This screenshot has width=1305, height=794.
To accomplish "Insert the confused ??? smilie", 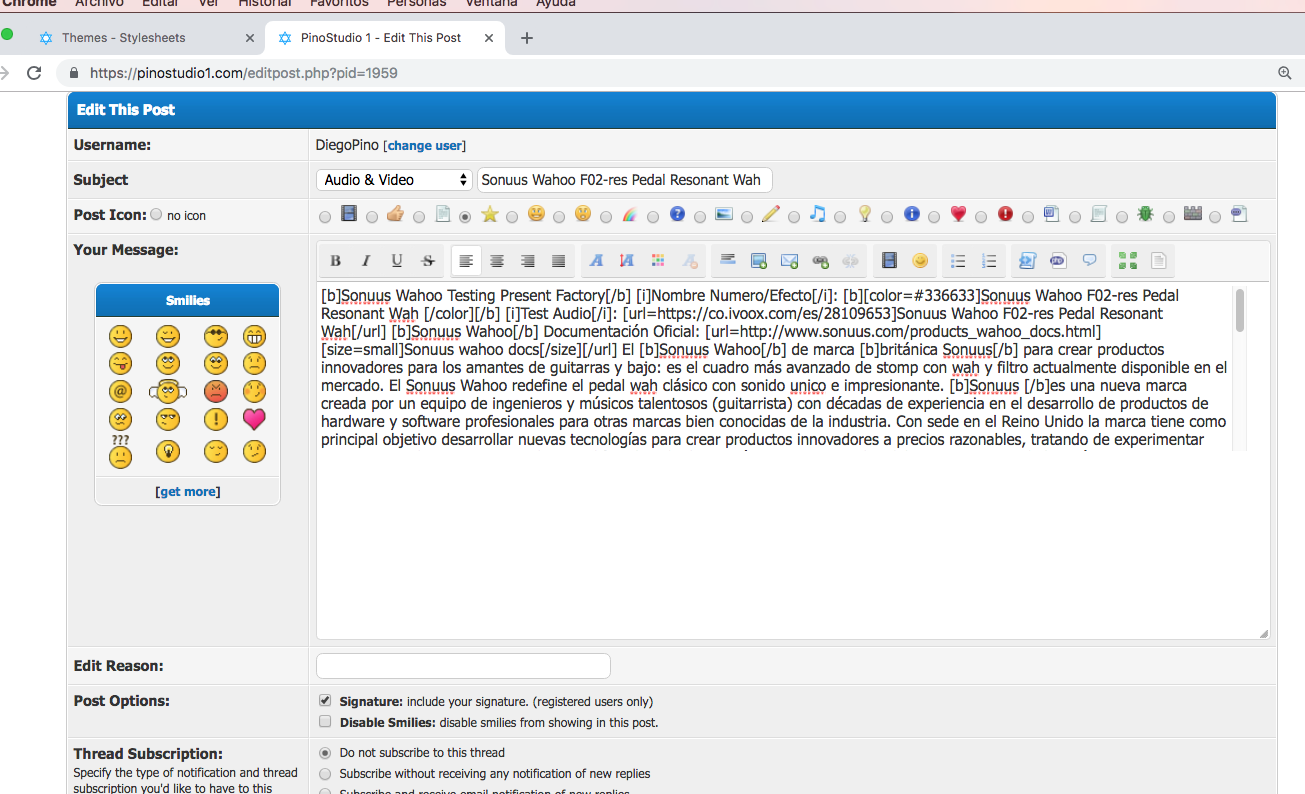I will (x=121, y=452).
